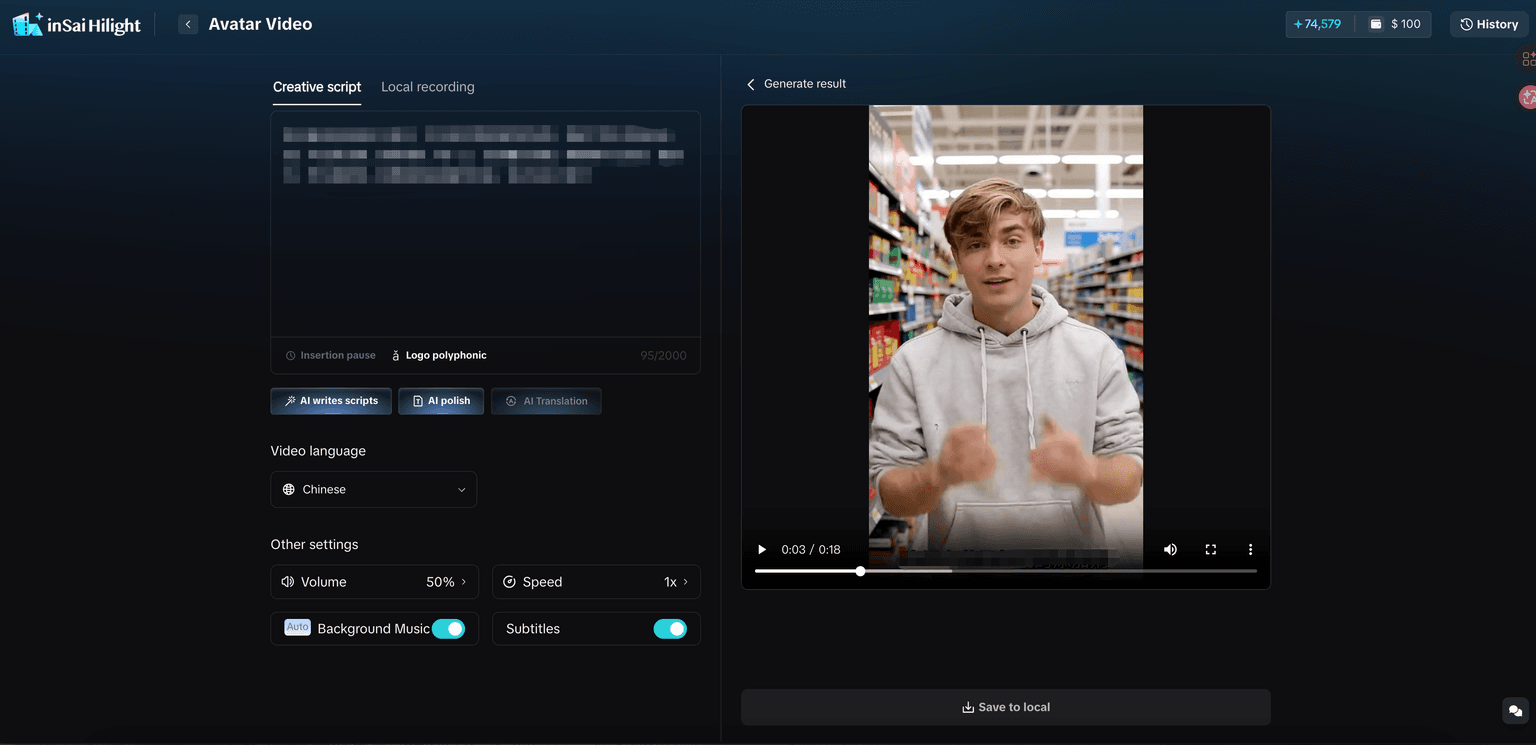Switch to the Creative script tab

317,87
